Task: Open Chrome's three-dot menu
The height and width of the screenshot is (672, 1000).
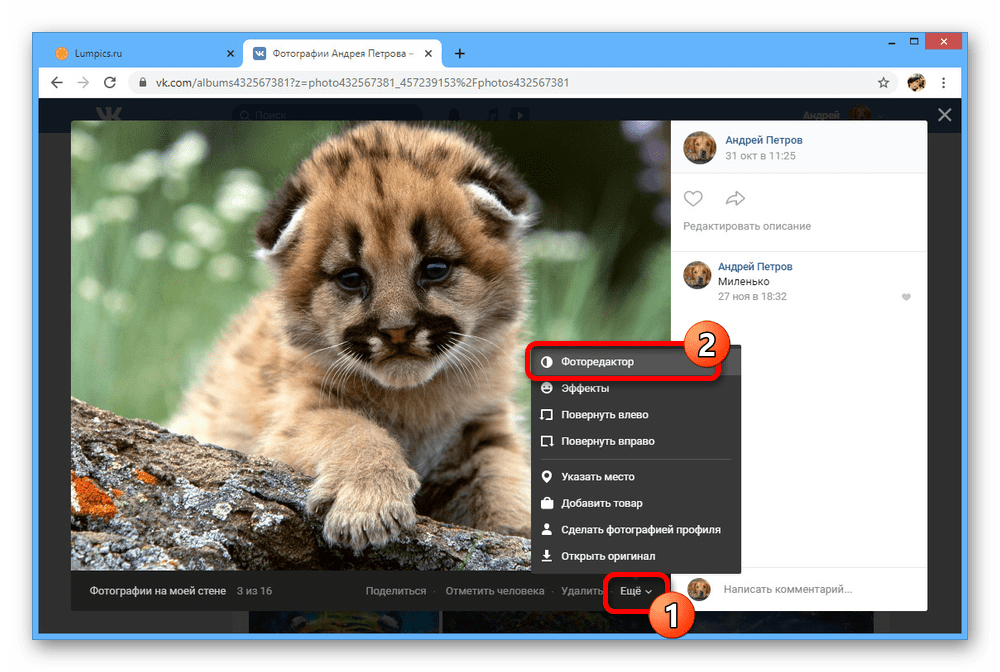Action: [x=943, y=82]
